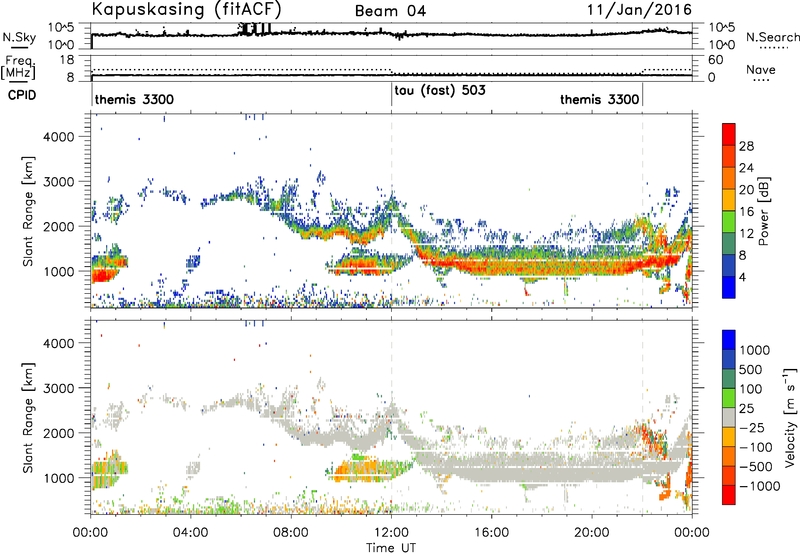Click the '-500' label on the Velocity color bar

[x=755, y=466]
